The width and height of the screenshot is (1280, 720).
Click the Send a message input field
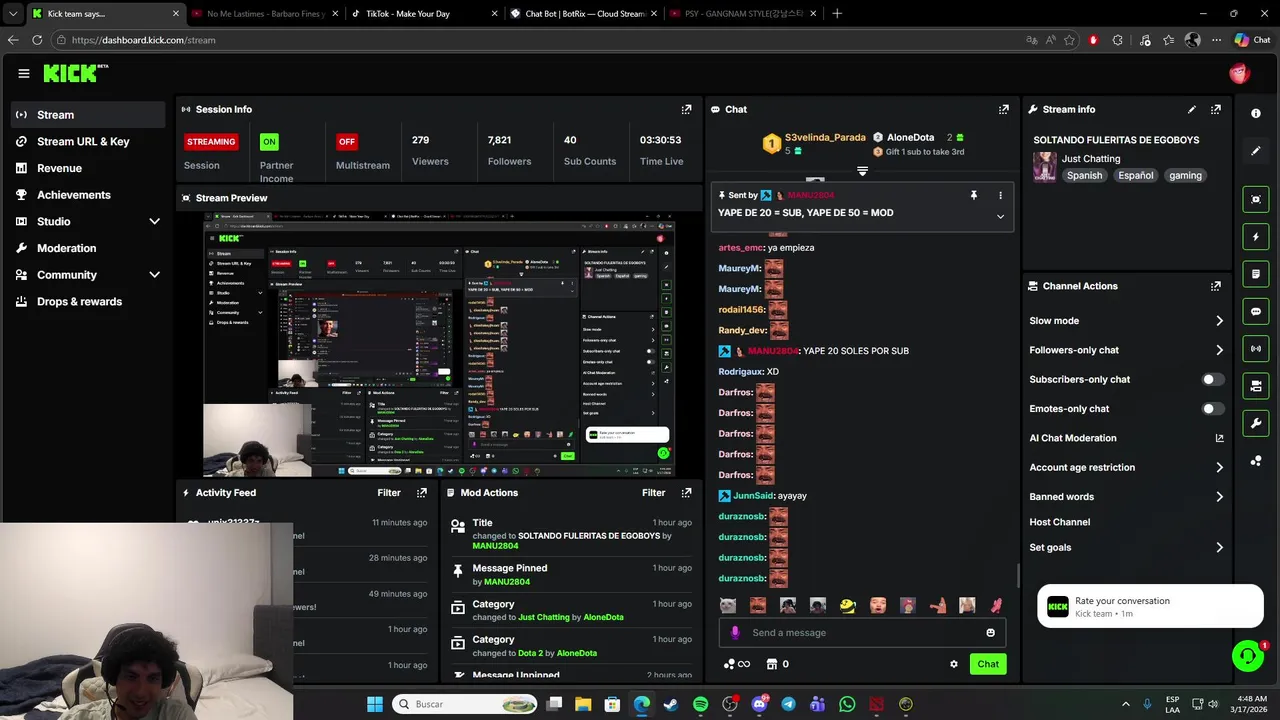click(862, 632)
